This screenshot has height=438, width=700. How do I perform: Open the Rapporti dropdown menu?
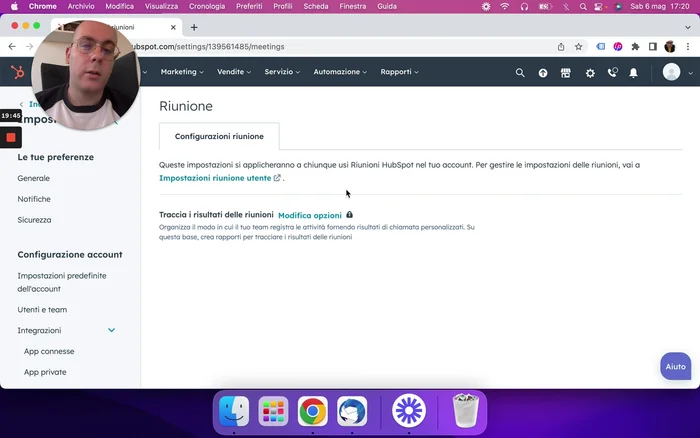[x=400, y=72]
